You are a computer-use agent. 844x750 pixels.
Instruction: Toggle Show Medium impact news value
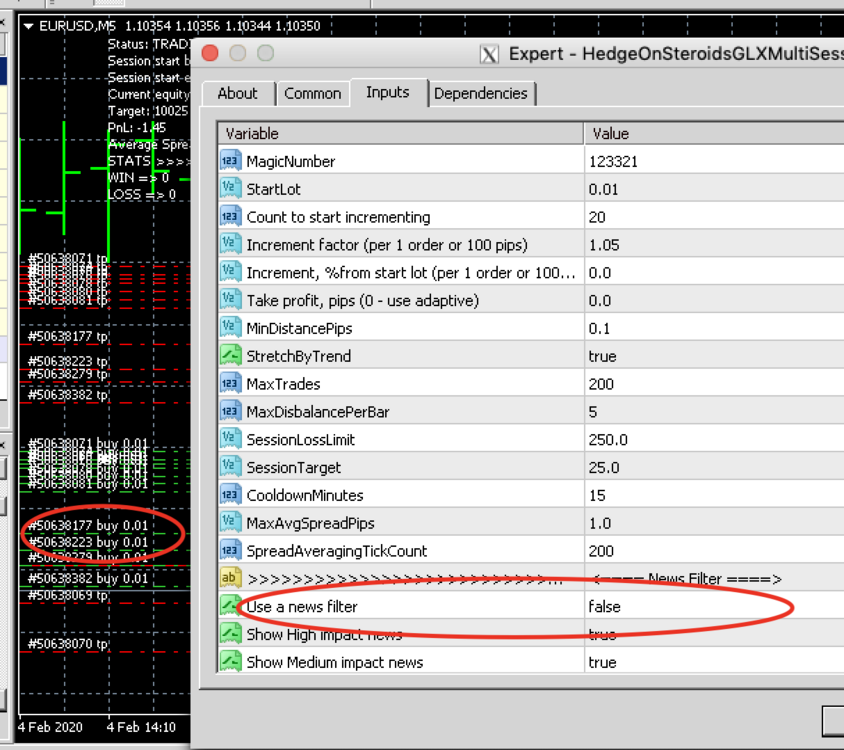point(714,662)
